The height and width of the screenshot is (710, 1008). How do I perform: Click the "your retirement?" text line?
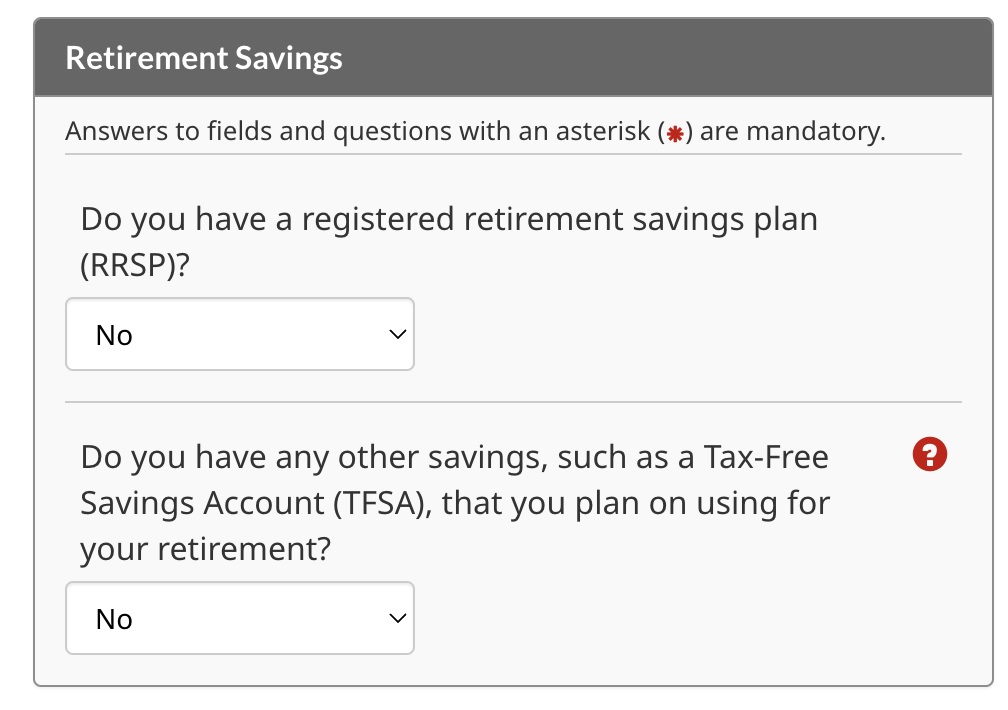pos(205,550)
